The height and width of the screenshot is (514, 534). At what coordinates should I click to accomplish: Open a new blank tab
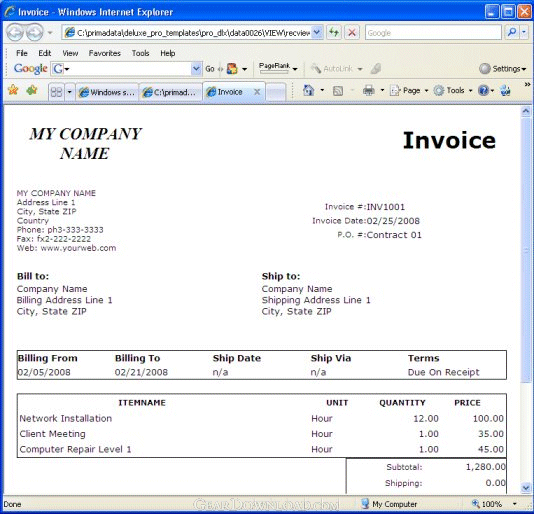coord(276,92)
